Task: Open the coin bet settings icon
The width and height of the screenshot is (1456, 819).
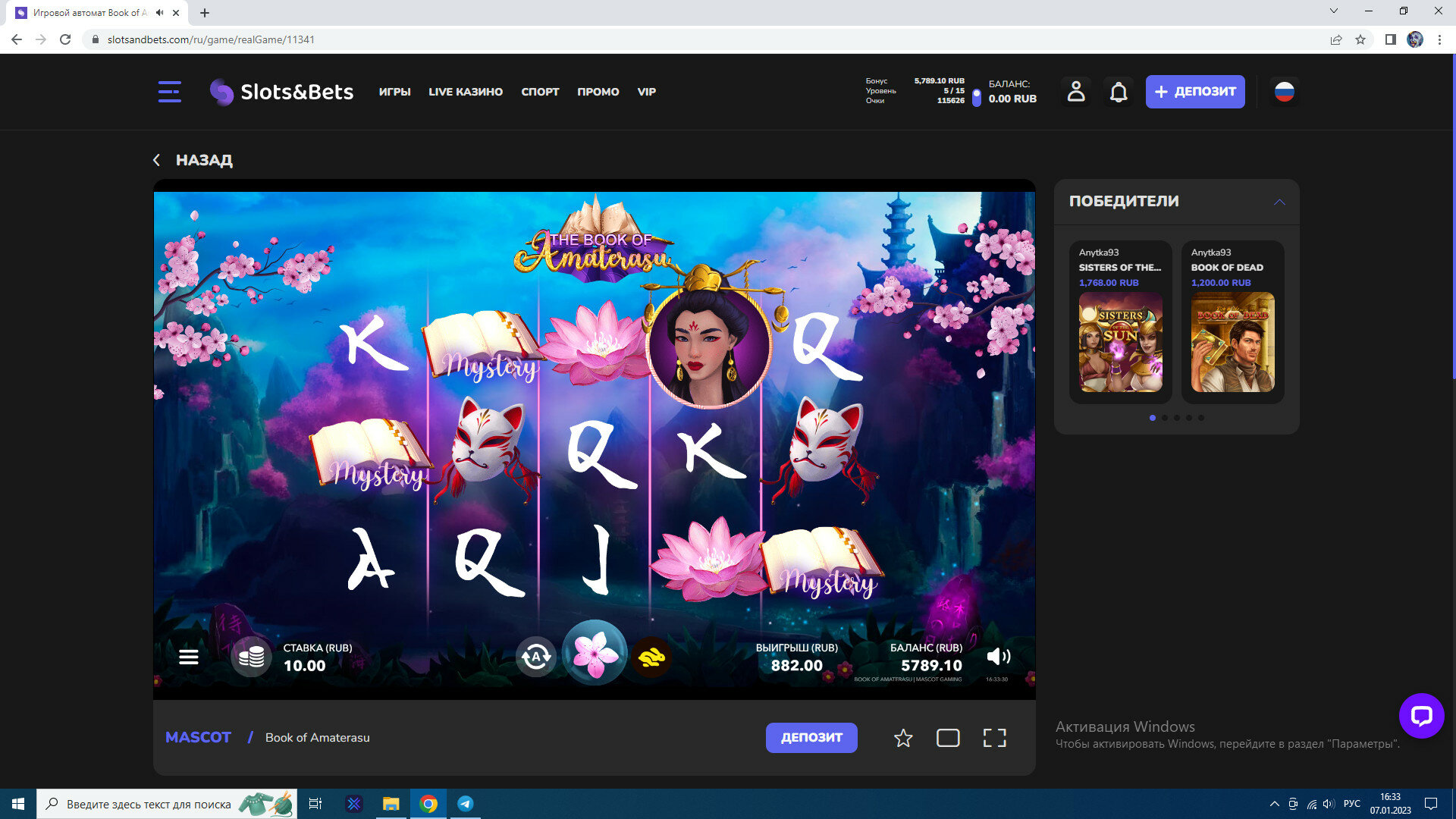Action: (251, 657)
